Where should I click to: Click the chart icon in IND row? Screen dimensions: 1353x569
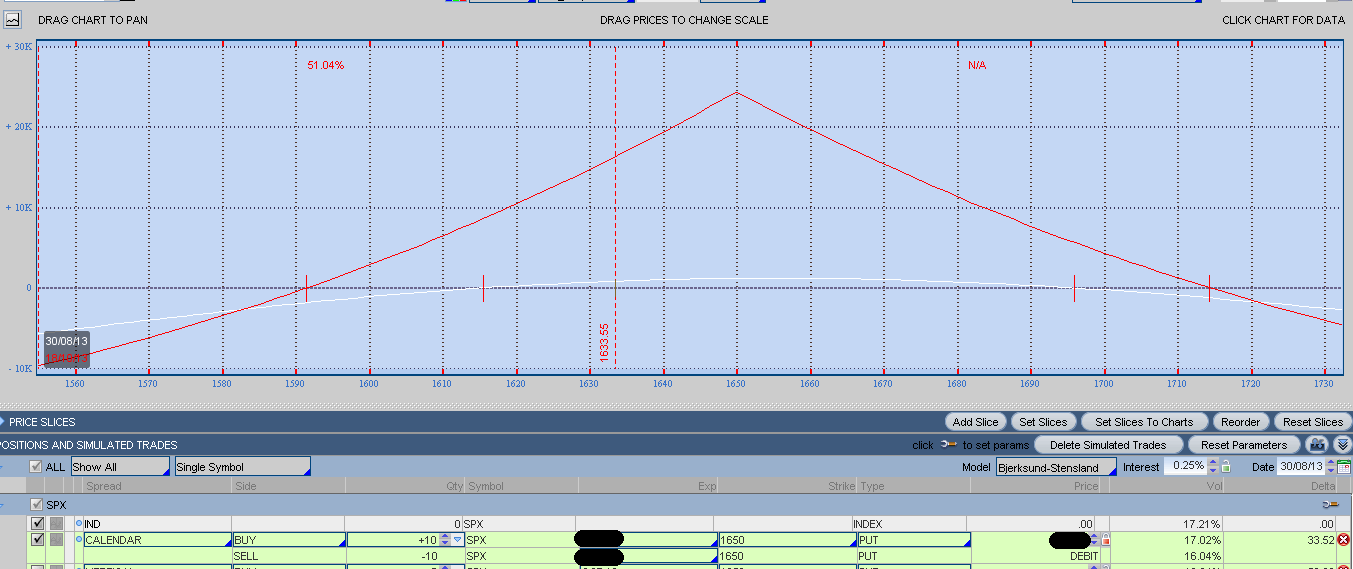(57, 523)
